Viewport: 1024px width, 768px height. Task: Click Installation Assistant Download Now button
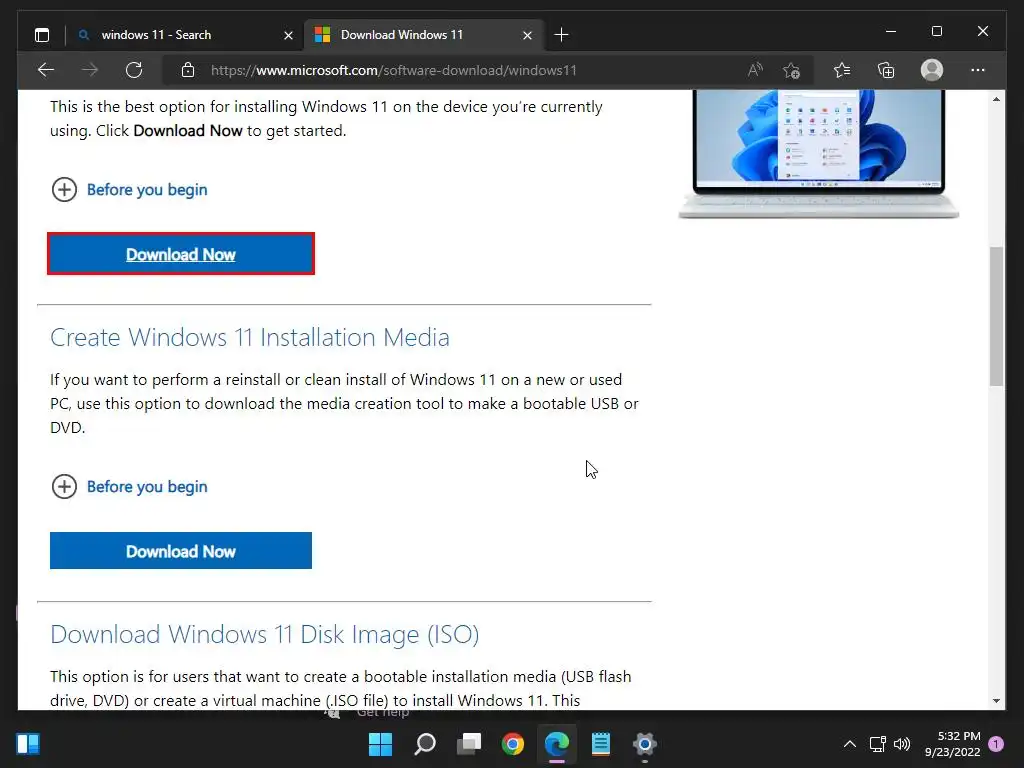tap(181, 253)
